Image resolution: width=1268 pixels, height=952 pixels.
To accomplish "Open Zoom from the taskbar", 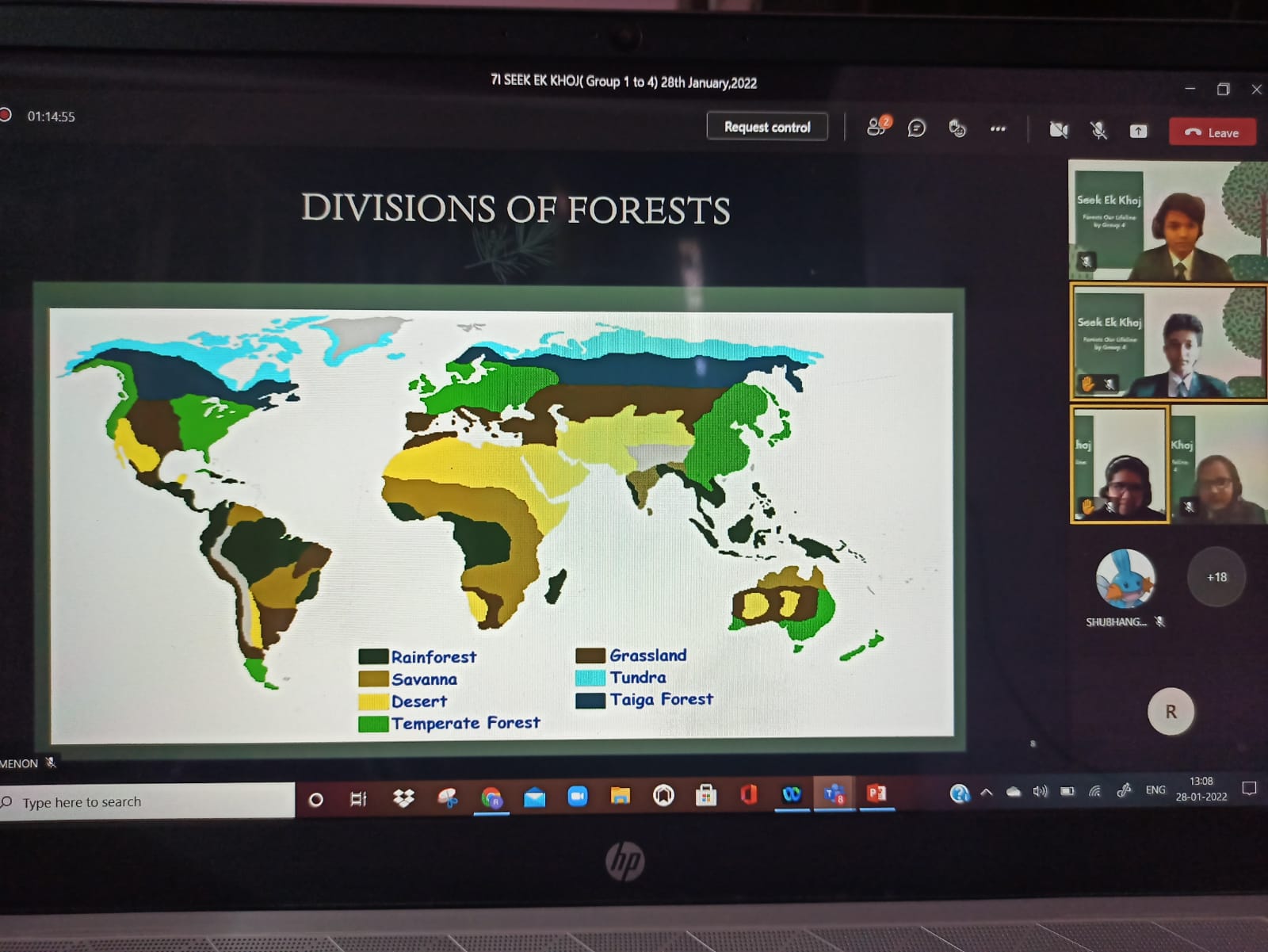I will (x=578, y=797).
